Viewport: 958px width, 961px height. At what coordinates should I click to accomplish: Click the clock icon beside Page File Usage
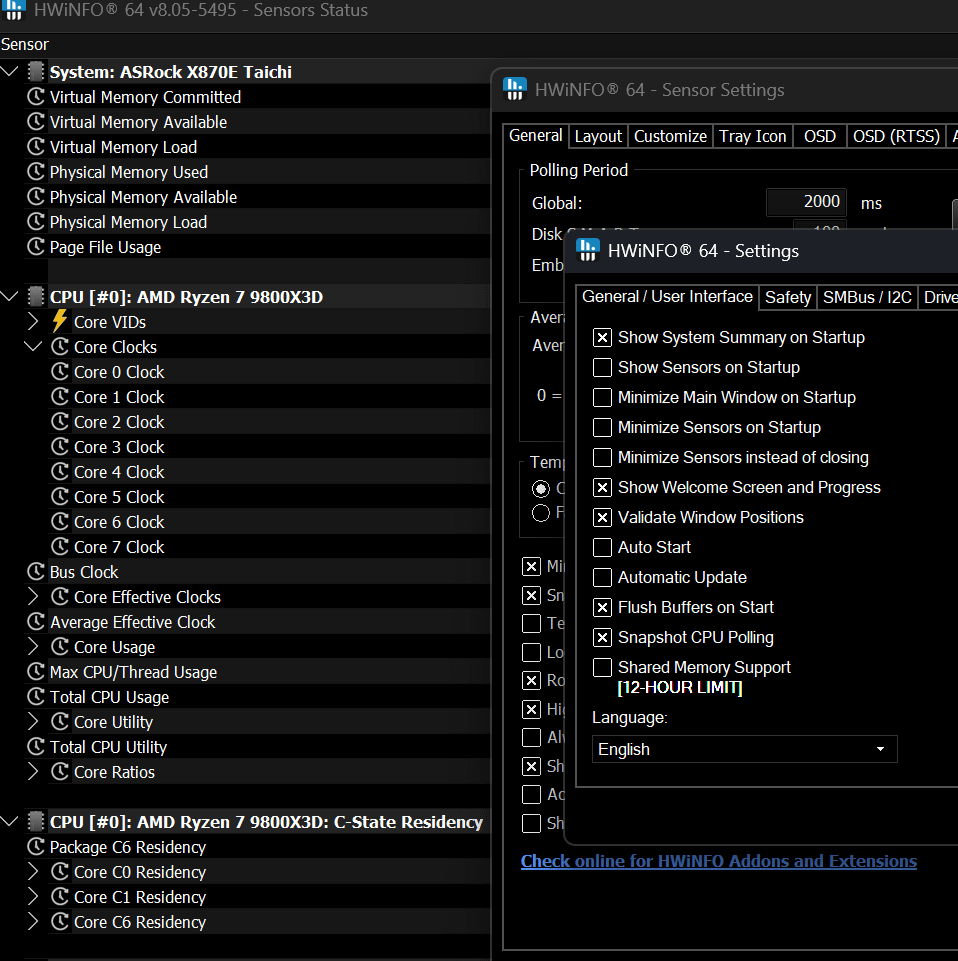tap(36, 247)
